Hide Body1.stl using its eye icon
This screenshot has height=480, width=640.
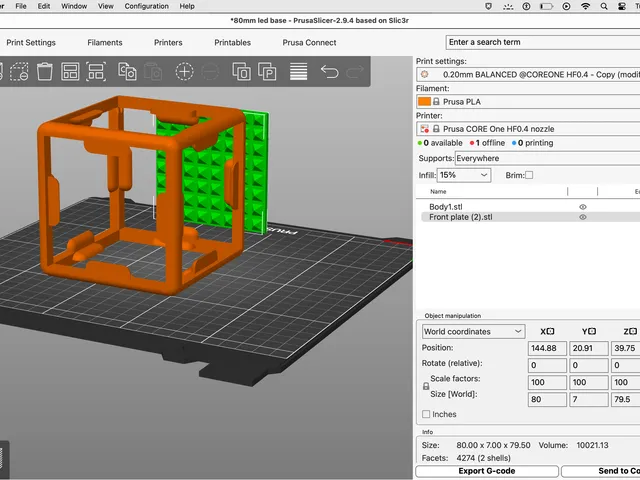click(582, 207)
